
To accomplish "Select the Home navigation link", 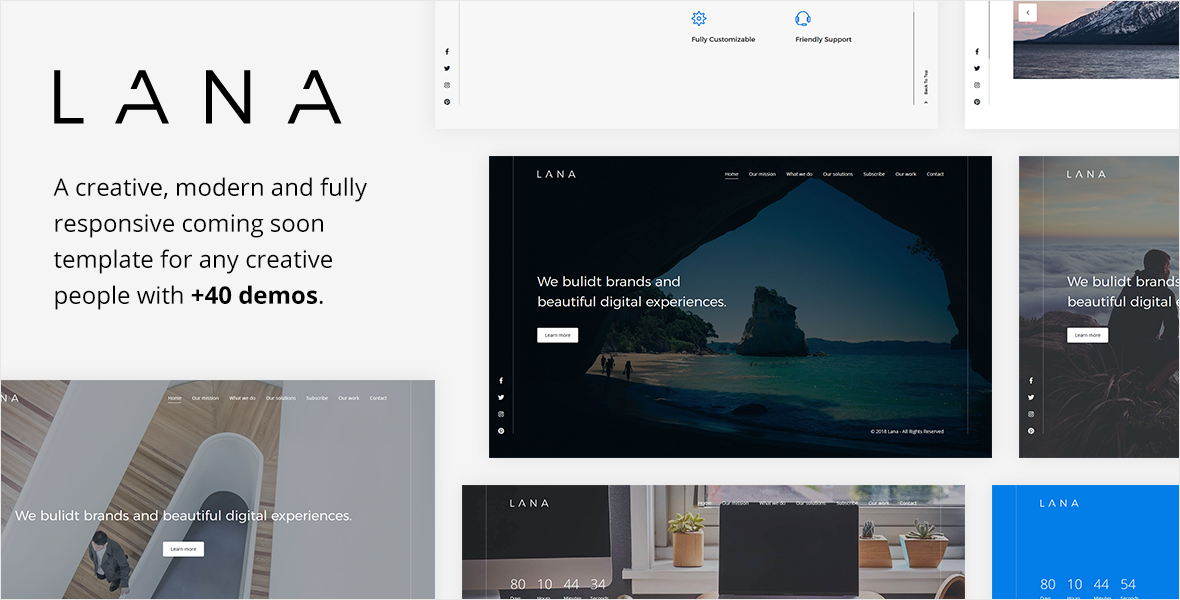I will [732, 173].
